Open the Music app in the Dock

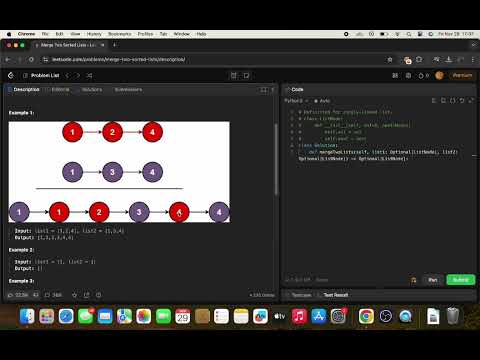(299, 316)
